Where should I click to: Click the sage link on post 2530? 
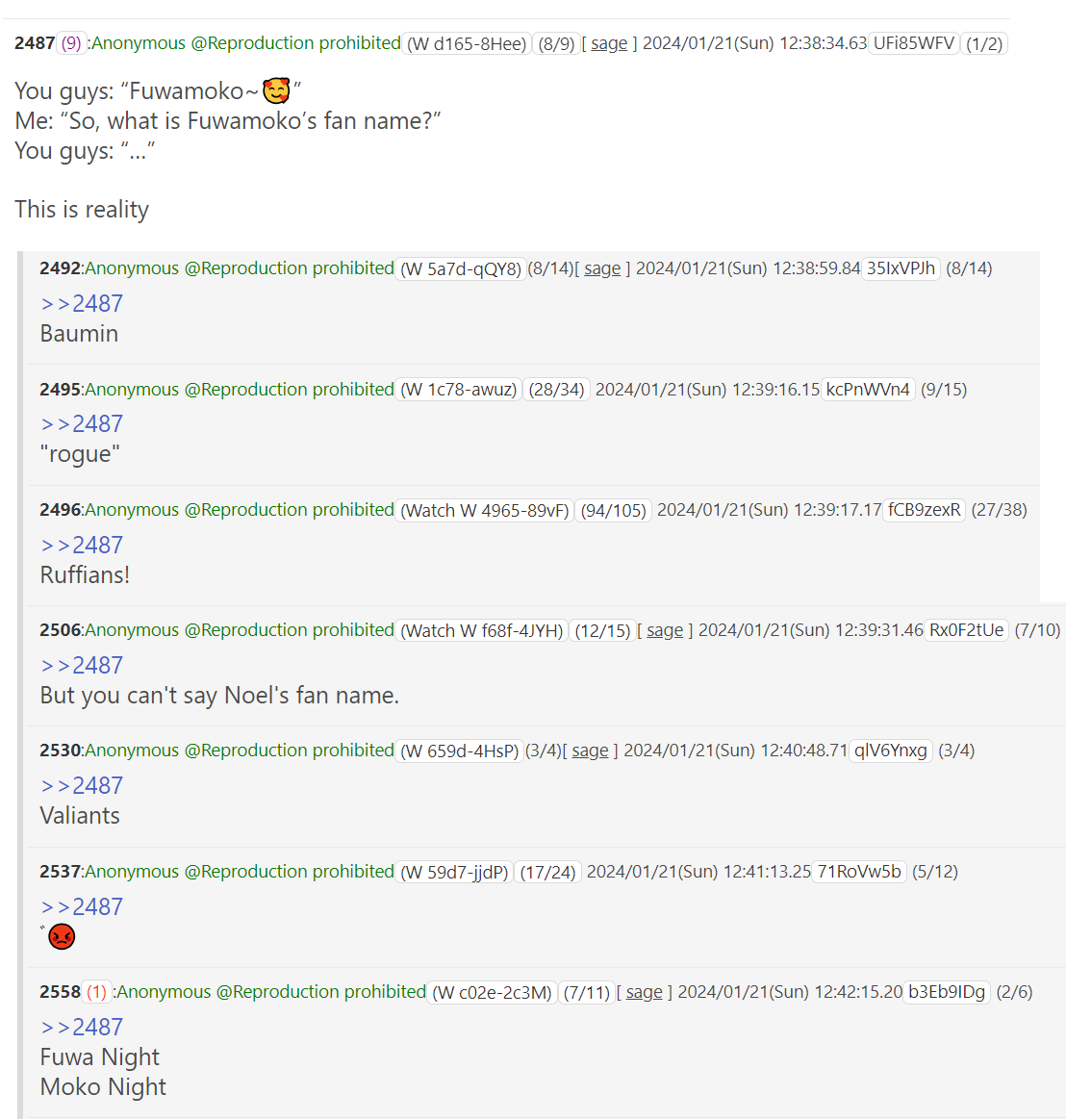pyautogui.click(x=591, y=751)
